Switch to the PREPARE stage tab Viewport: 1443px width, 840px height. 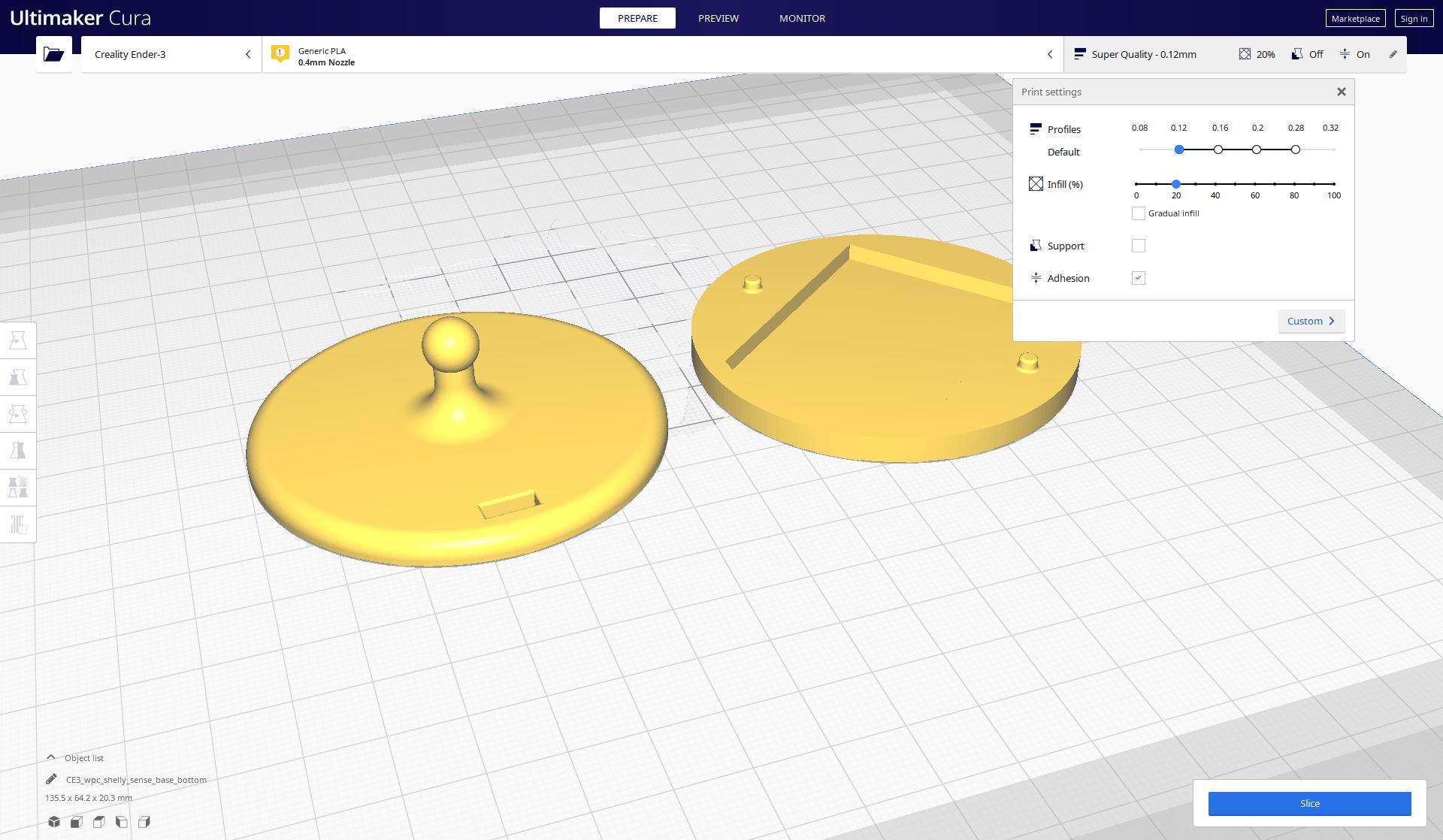pyautogui.click(x=637, y=18)
